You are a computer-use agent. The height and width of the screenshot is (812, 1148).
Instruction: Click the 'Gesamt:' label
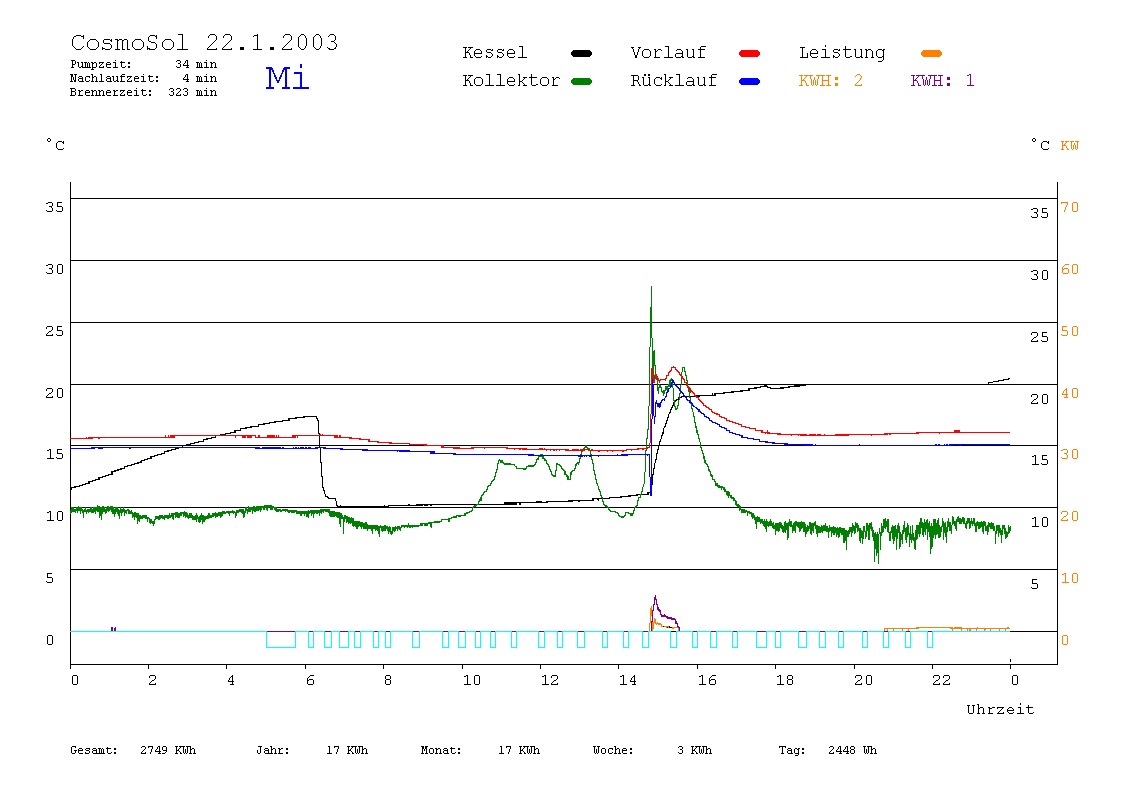tap(94, 750)
